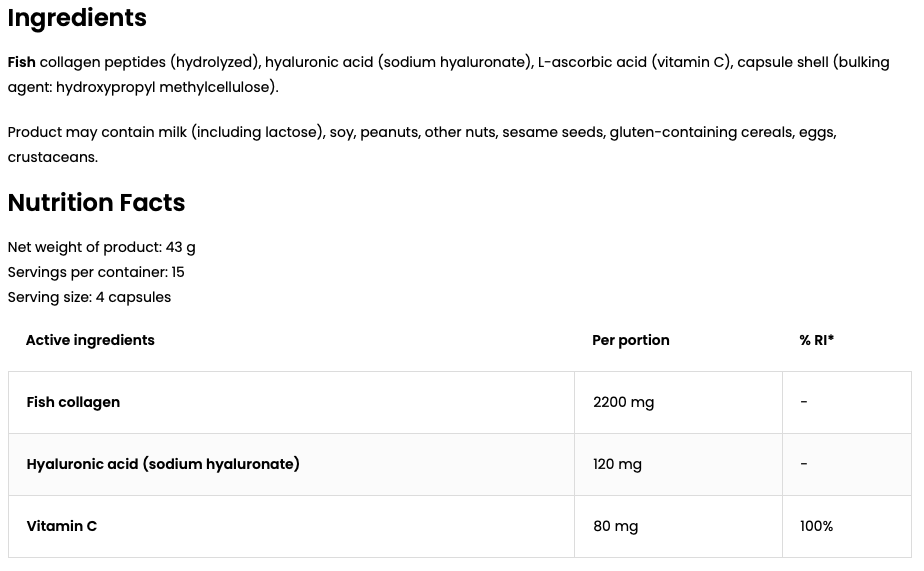Viewport: 924px width, 571px height.
Task: Select the hydroxypropyl methylcellulose text
Action: coord(165,87)
